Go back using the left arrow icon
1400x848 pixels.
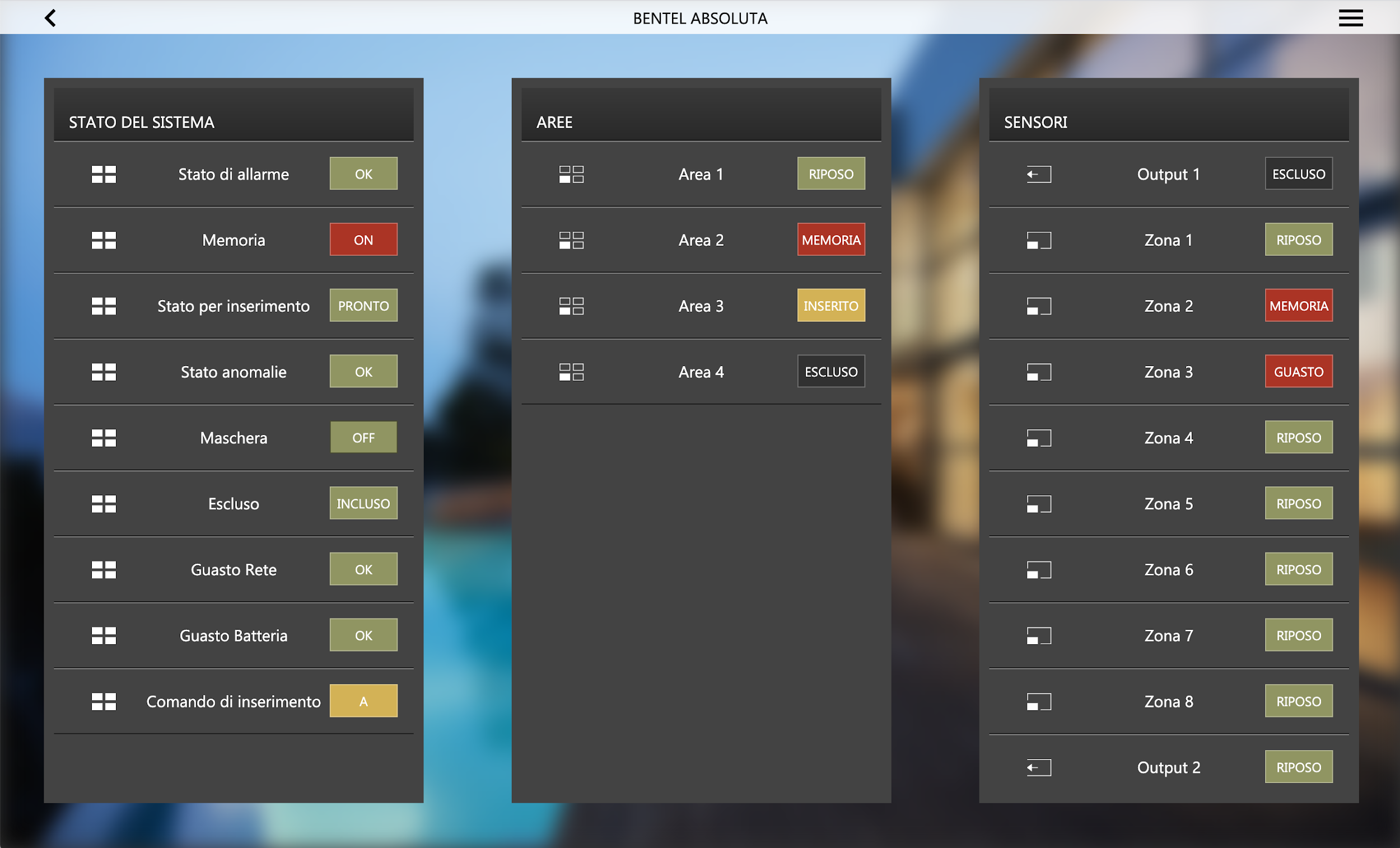pos(50,18)
